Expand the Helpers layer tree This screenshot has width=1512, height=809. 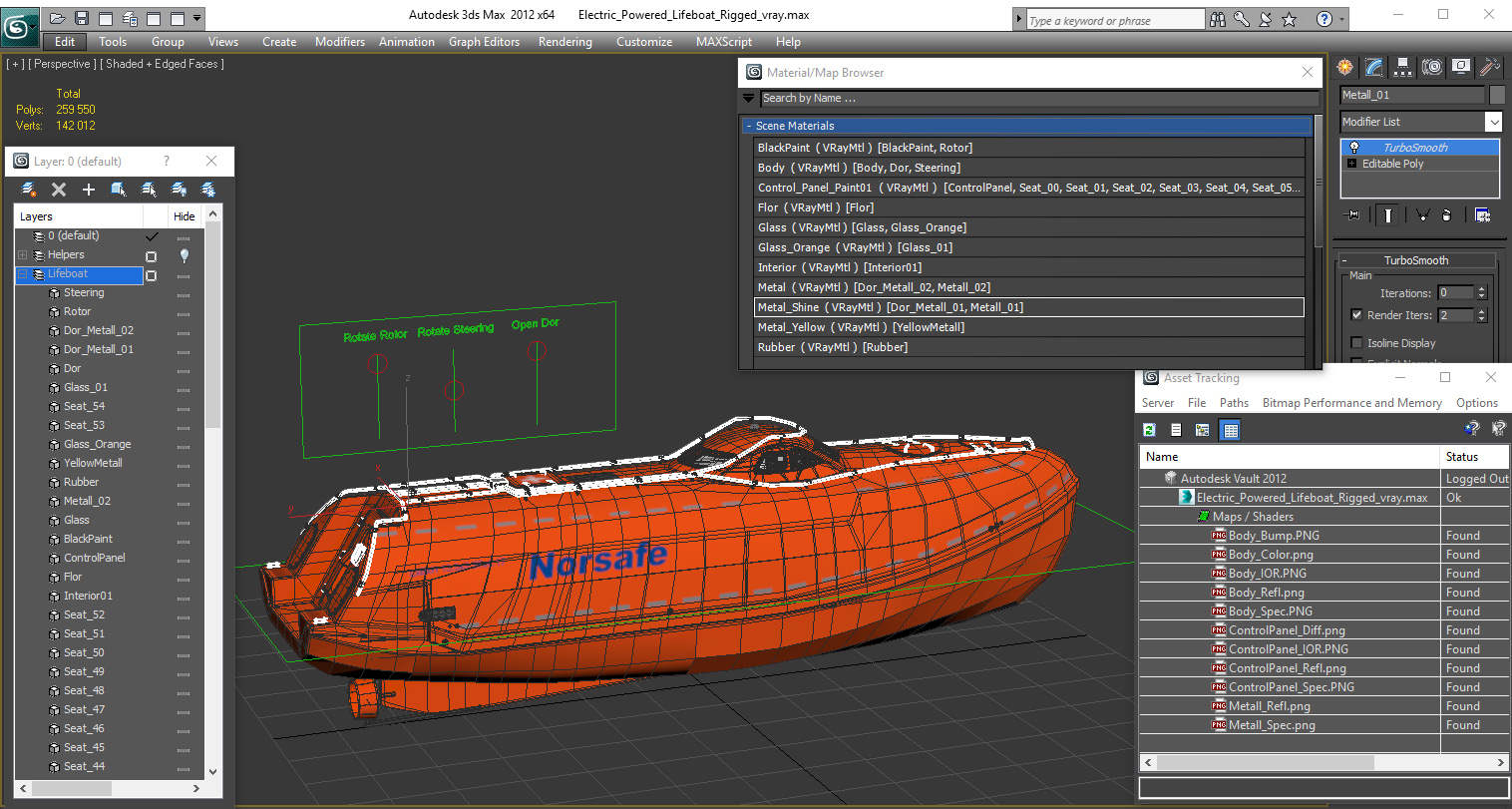22,254
